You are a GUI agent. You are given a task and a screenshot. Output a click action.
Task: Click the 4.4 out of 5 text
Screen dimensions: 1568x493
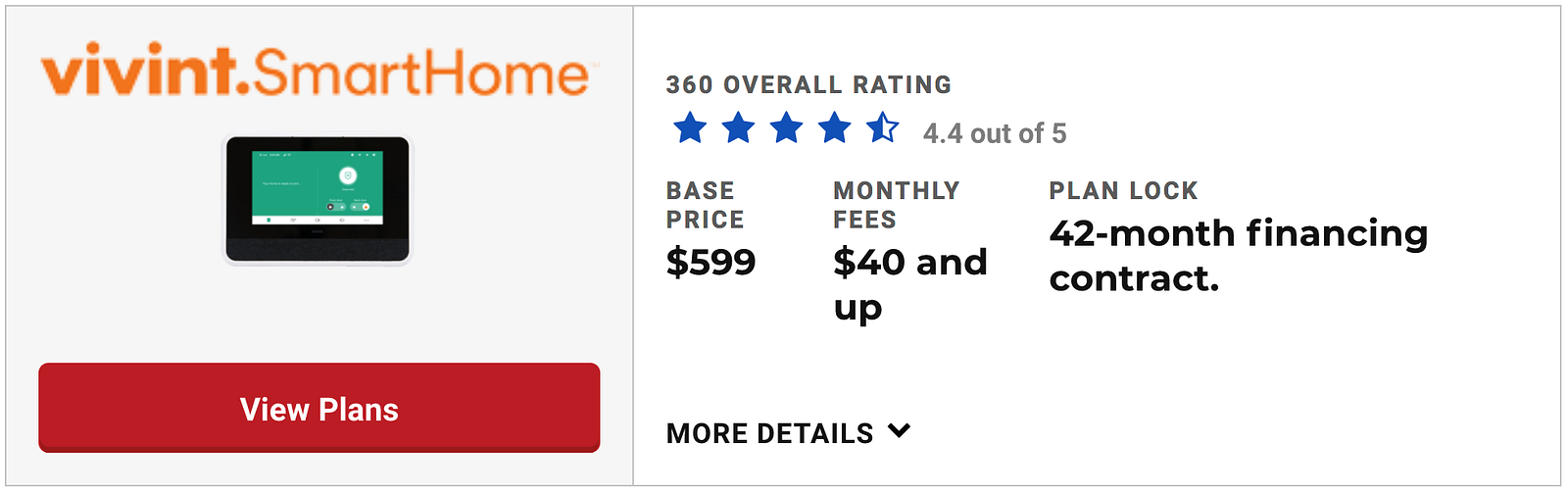(x=995, y=133)
